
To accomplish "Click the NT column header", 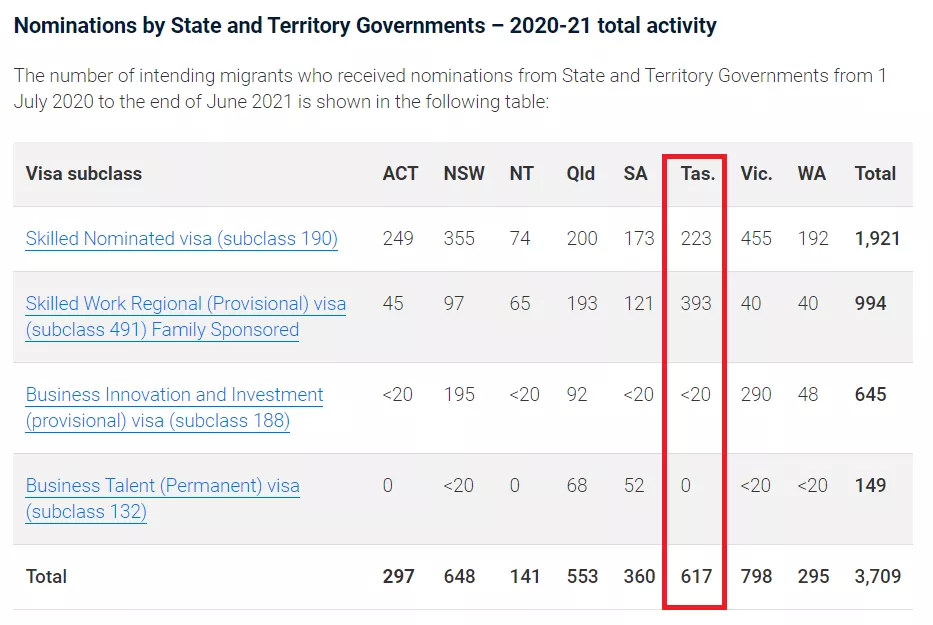I will coord(522,174).
